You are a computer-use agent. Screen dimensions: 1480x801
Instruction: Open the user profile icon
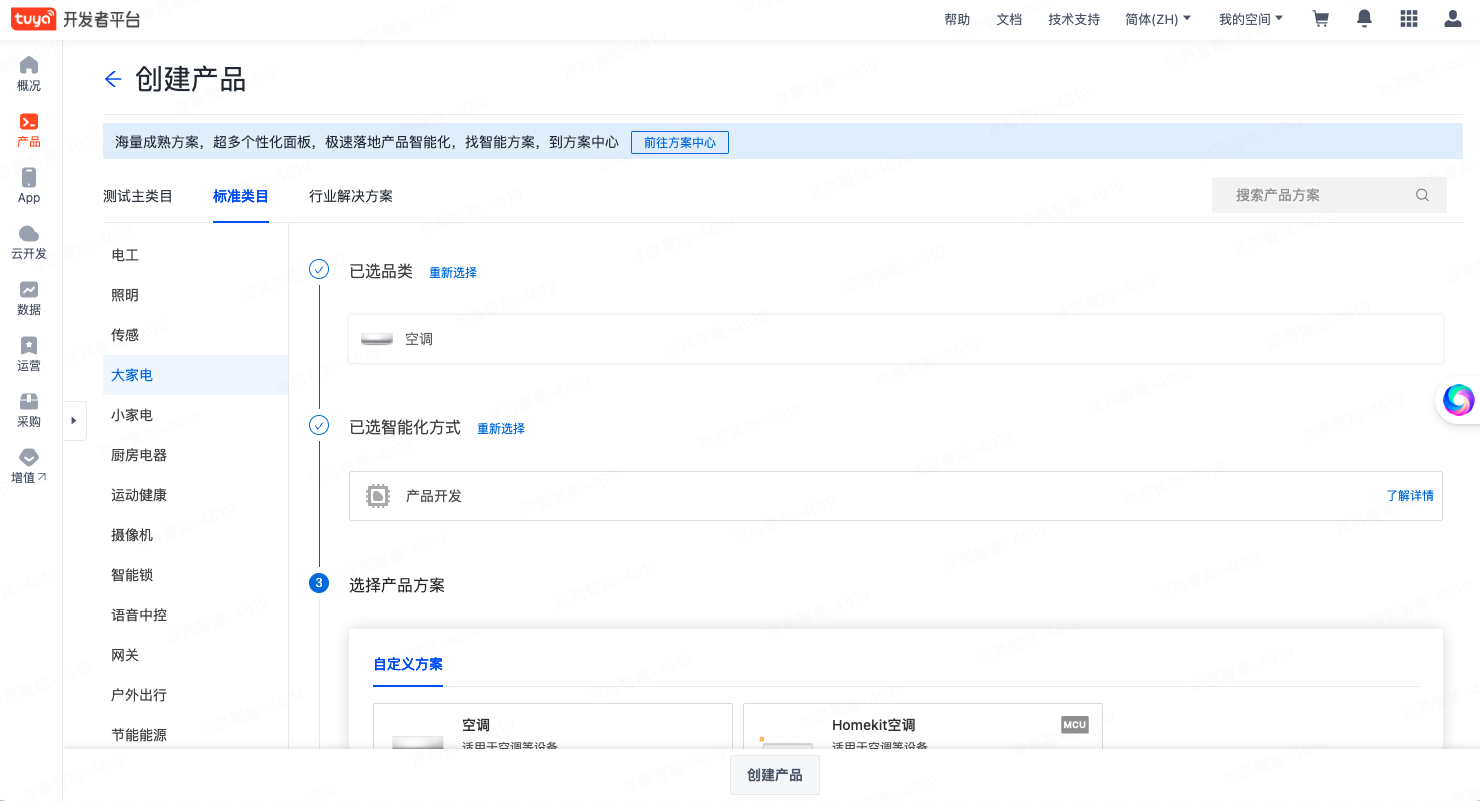coord(1453,19)
